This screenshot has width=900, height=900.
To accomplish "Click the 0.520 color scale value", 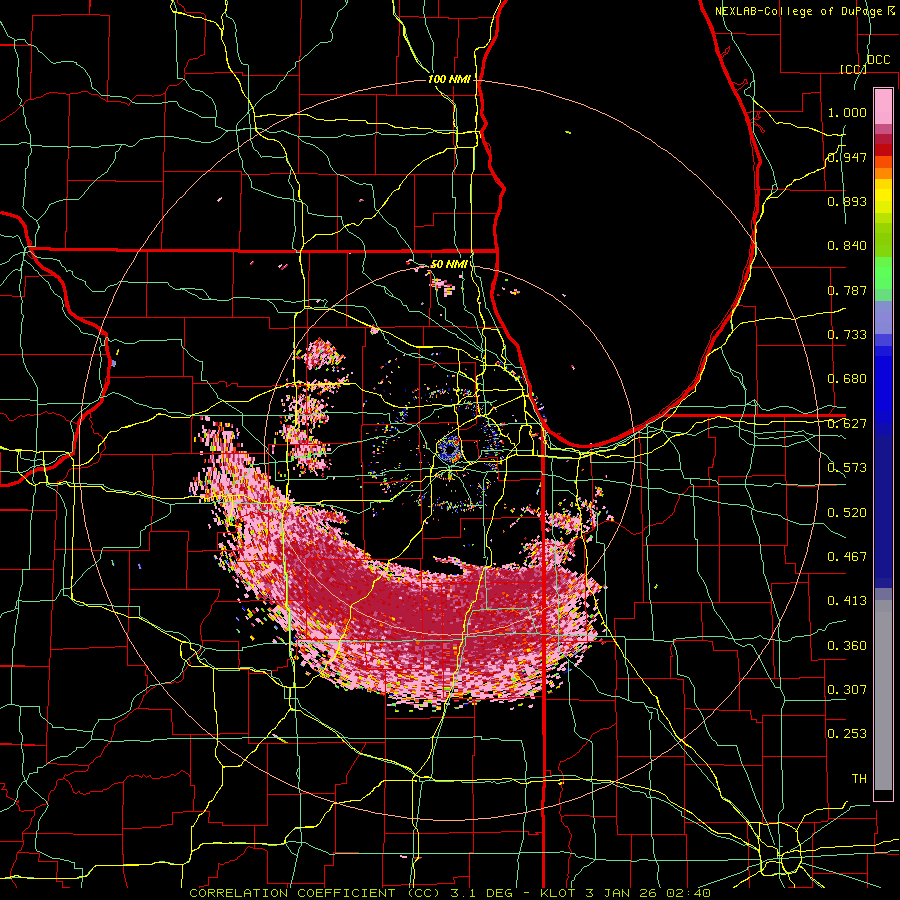I will pos(847,513).
